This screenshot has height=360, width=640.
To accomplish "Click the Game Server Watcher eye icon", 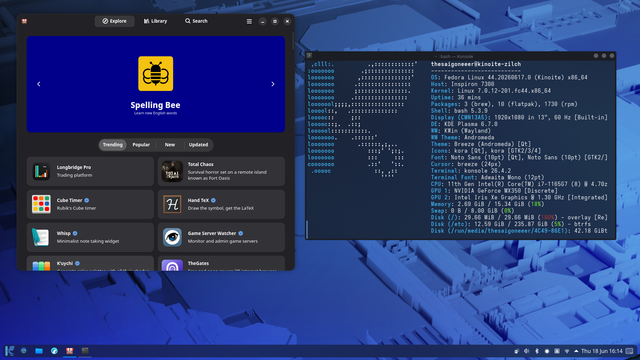I will pyautogui.click(x=172, y=237).
